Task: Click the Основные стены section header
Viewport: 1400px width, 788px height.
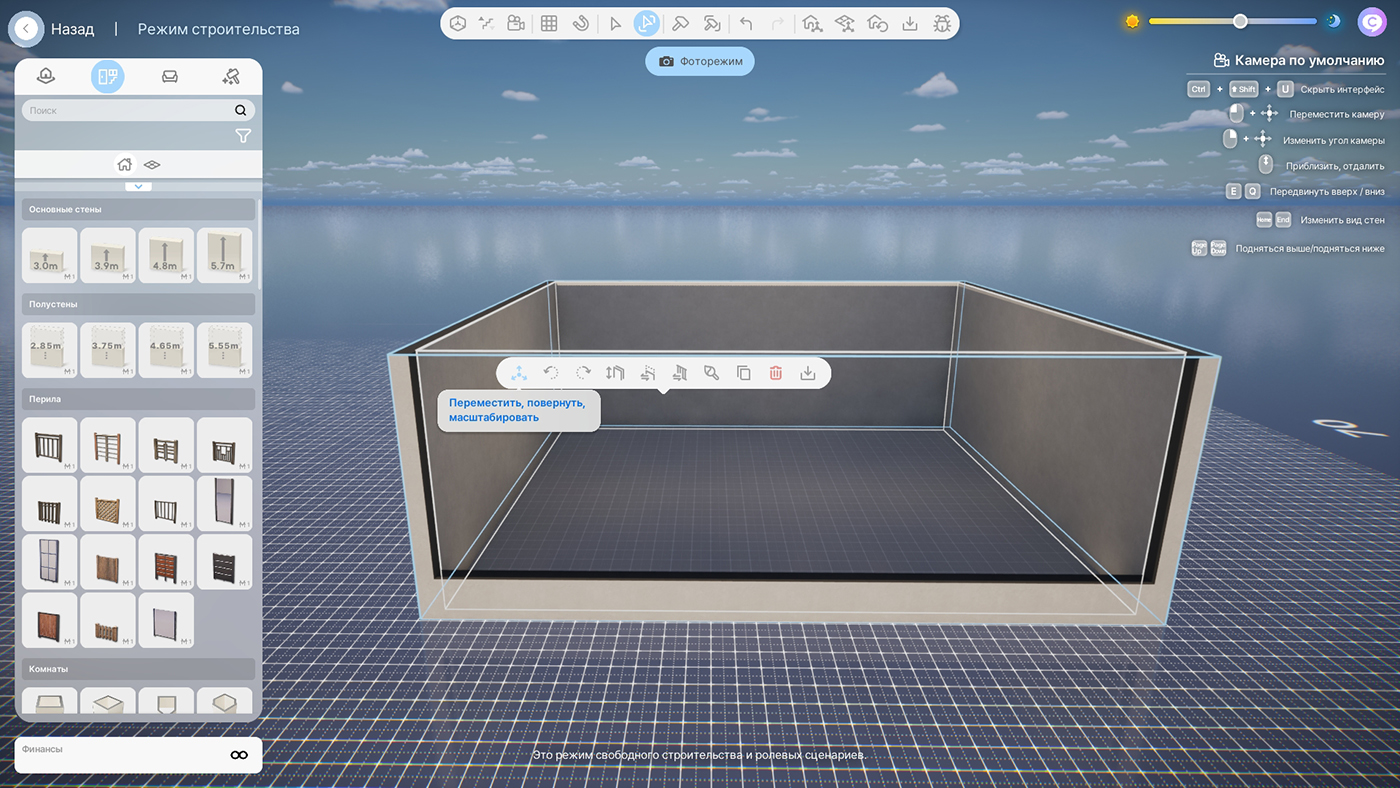Action: [138, 209]
